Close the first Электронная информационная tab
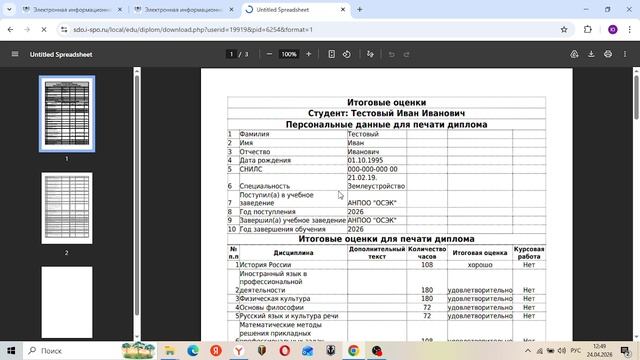 (120, 9)
